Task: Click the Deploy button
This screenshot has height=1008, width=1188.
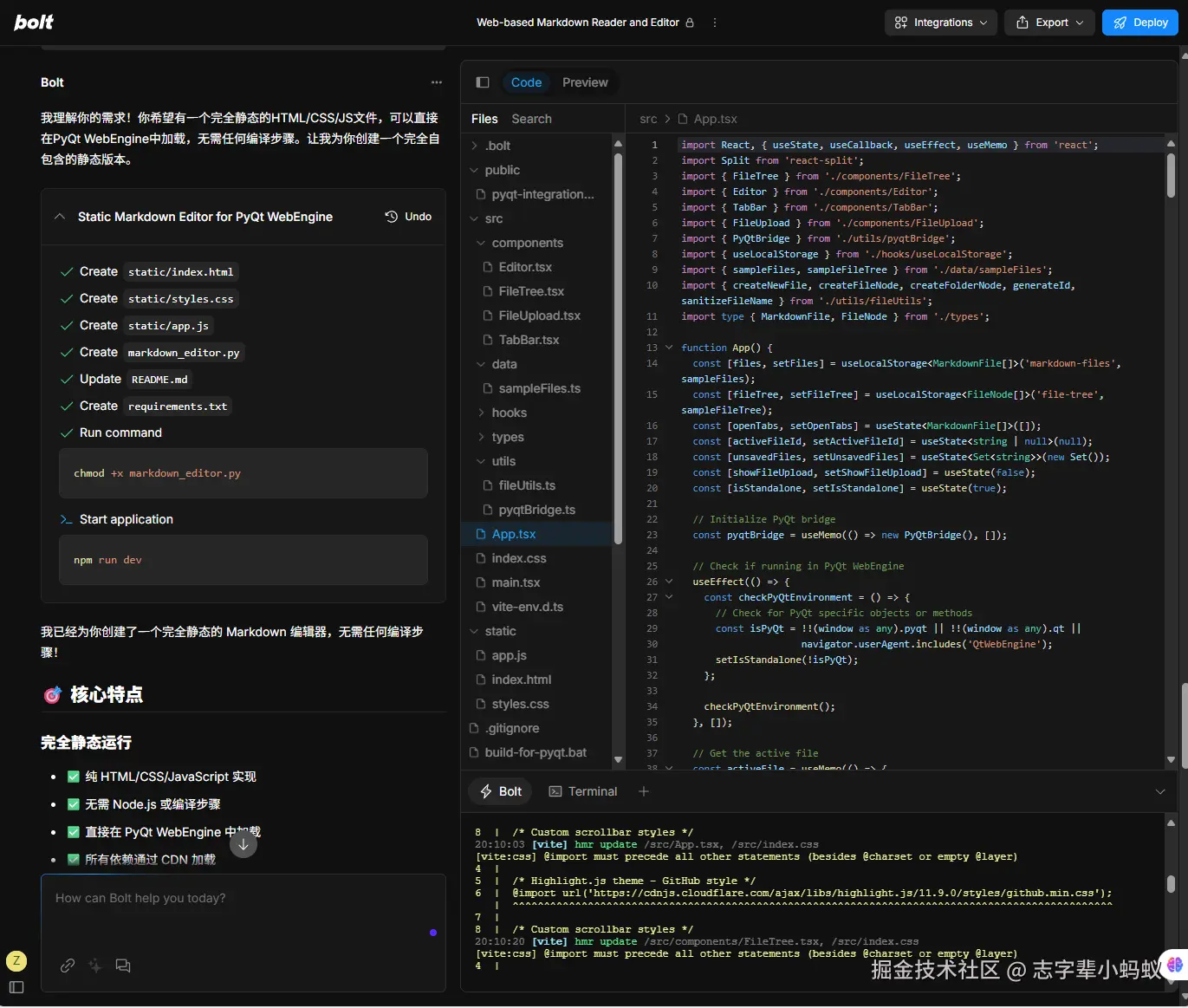Action: pyautogui.click(x=1139, y=23)
